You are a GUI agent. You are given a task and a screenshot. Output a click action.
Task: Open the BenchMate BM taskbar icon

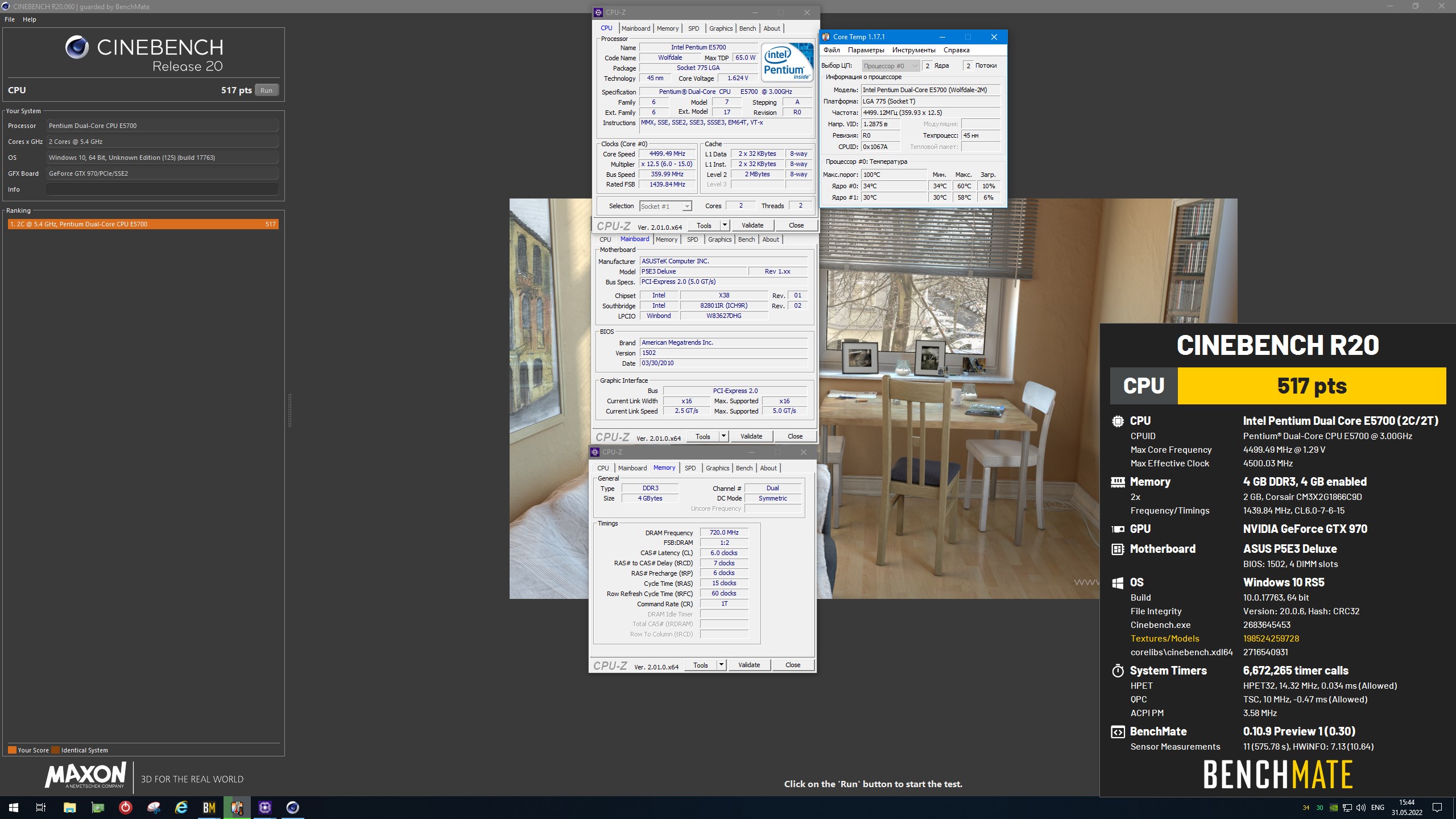click(209, 807)
